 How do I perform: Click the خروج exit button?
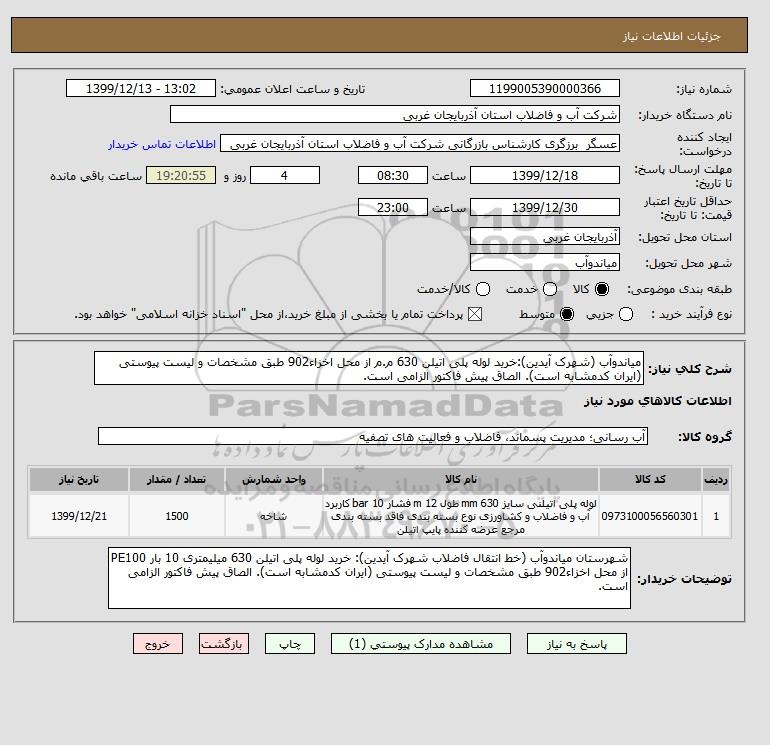coord(158,644)
